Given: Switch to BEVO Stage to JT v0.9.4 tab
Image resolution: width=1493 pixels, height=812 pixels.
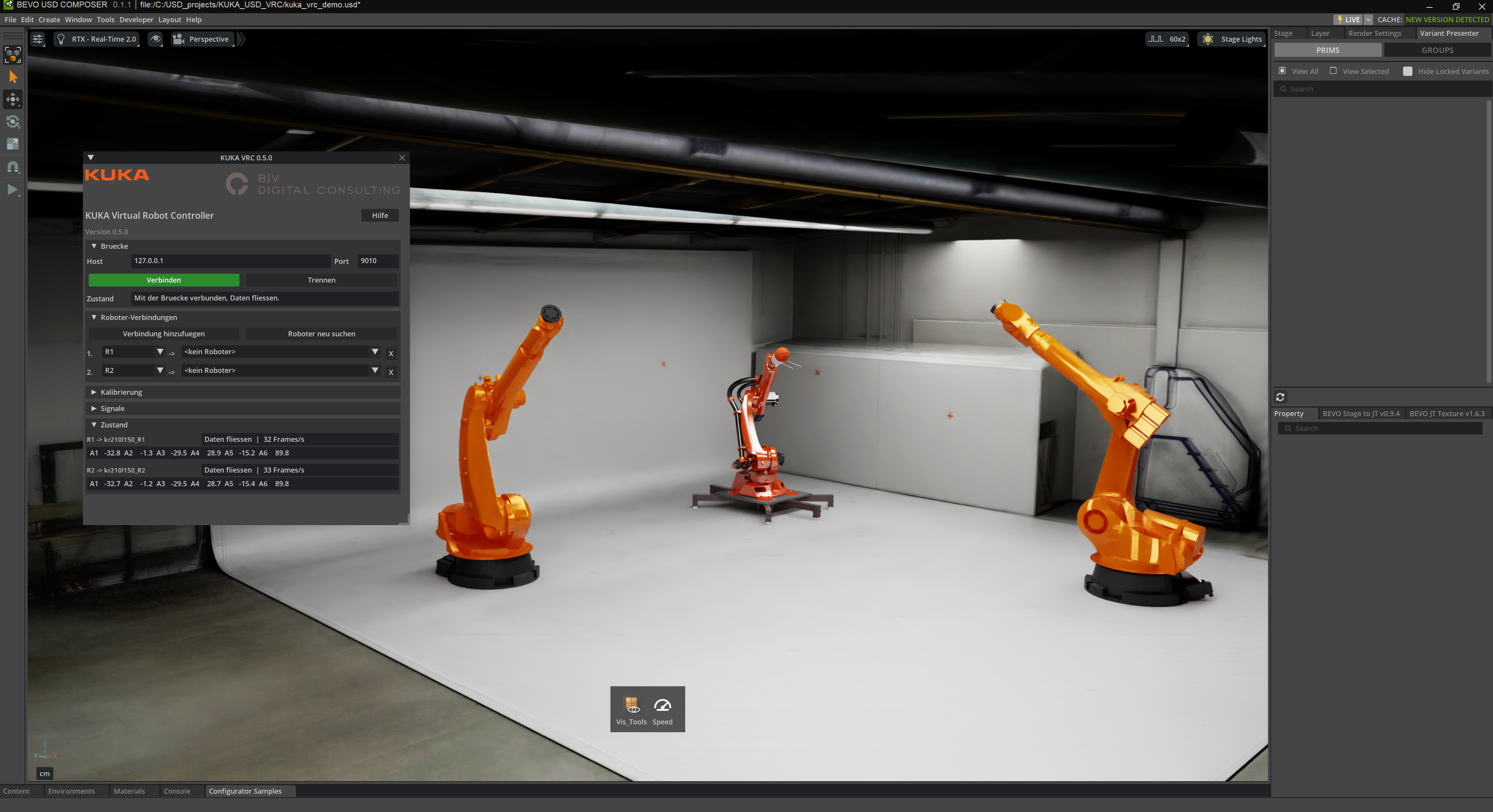Looking at the screenshot, I should (x=1360, y=414).
